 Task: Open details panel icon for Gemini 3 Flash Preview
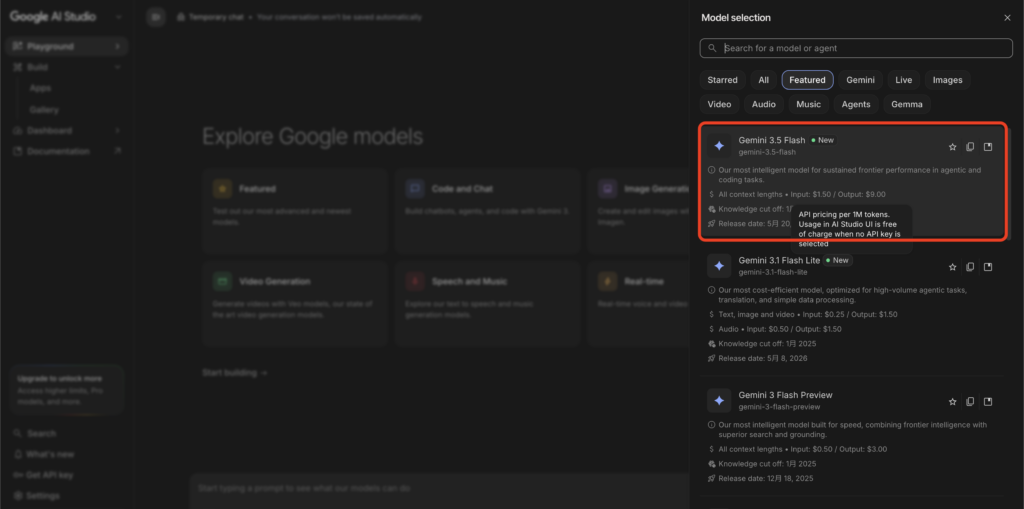pyautogui.click(x=988, y=401)
